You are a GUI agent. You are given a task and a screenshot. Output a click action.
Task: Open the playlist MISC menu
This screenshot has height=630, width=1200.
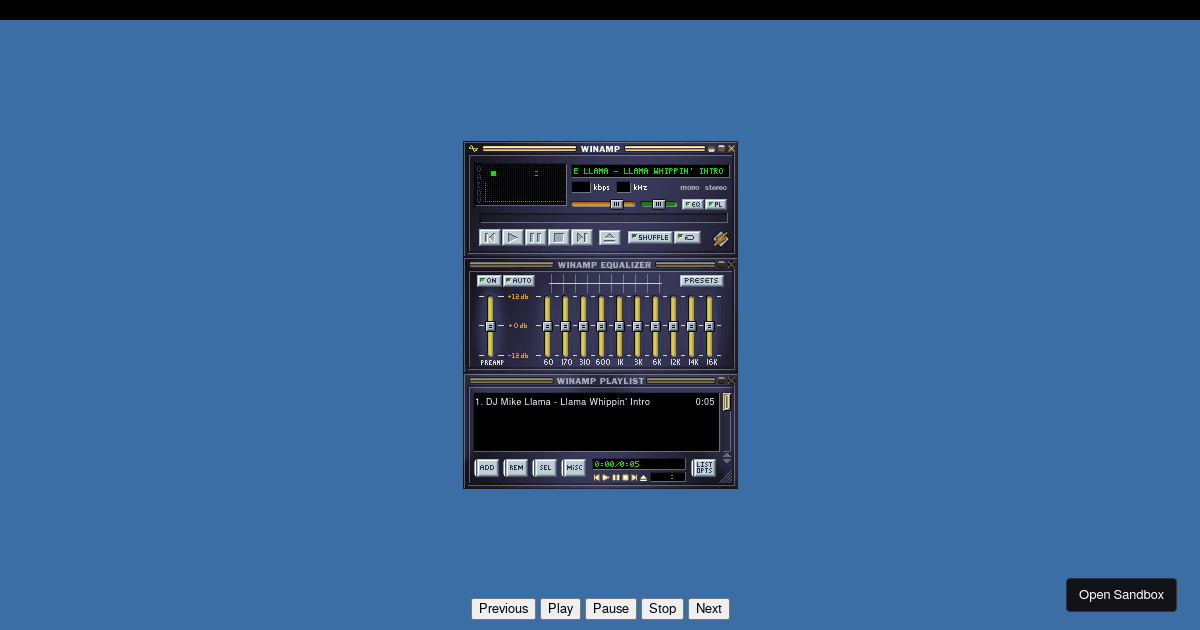(573, 467)
